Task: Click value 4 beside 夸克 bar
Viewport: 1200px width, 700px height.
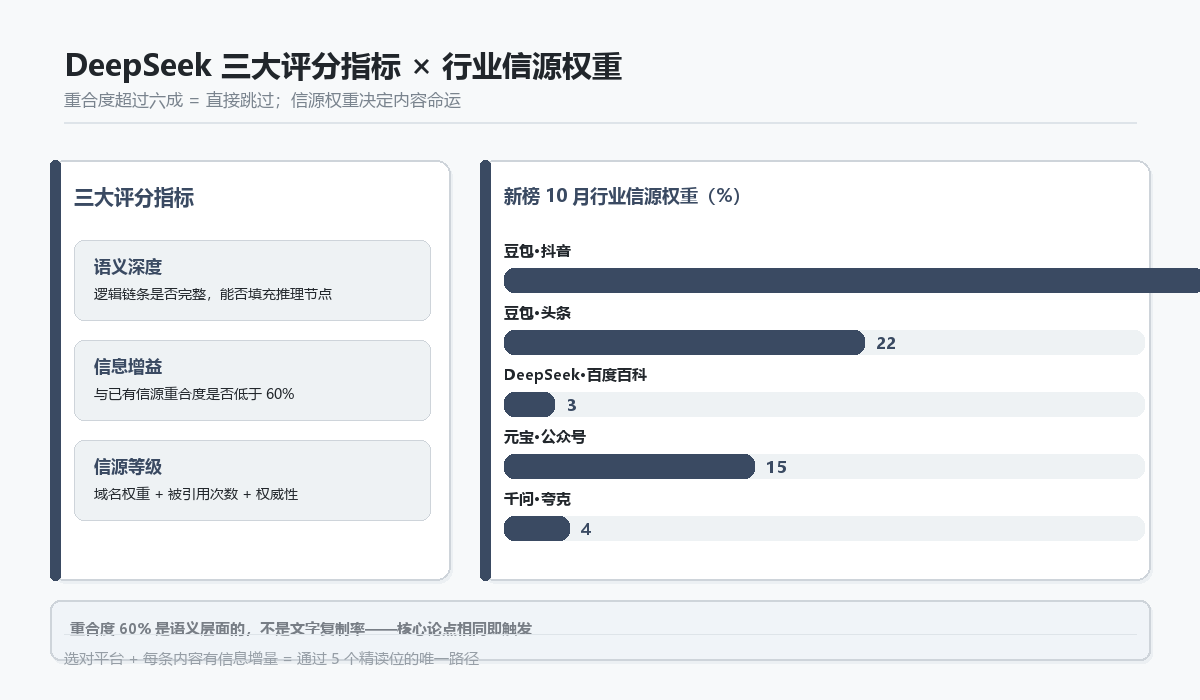Action: pos(586,529)
